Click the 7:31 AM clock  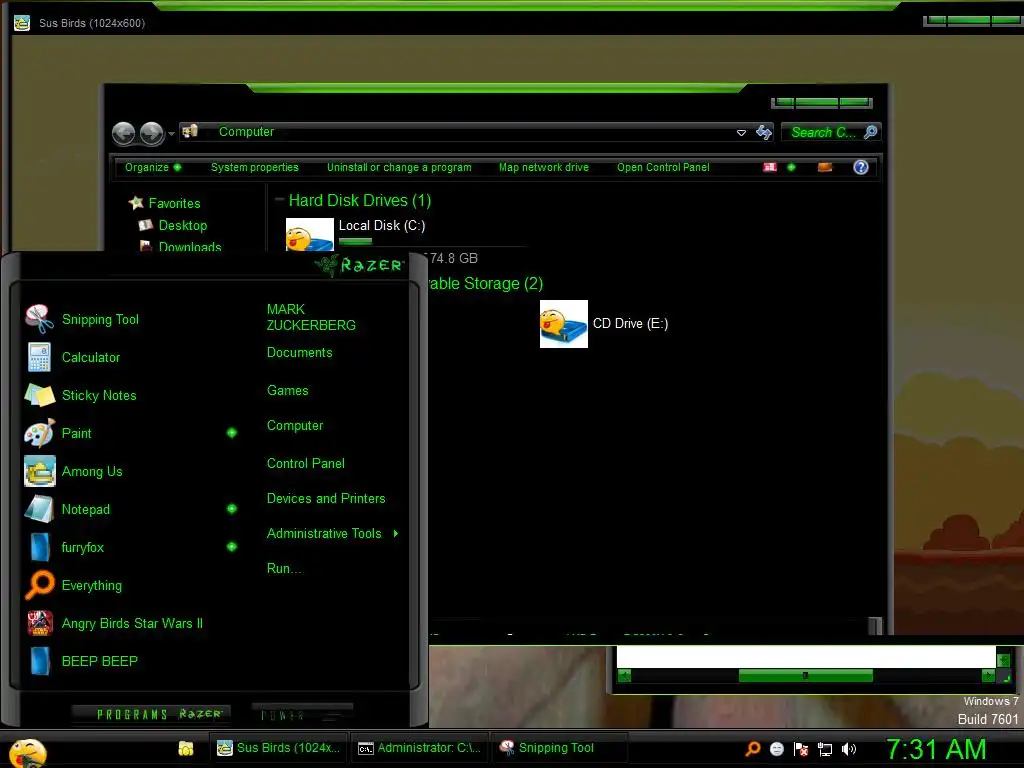(936, 749)
